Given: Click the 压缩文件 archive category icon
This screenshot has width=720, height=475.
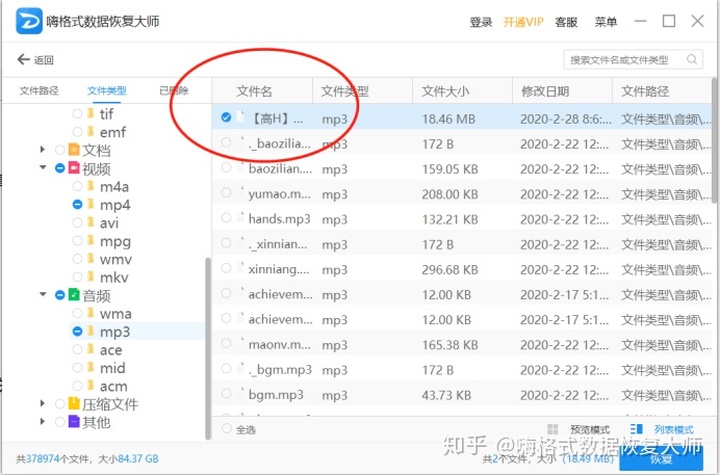Looking at the screenshot, I should tap(74, 403).
